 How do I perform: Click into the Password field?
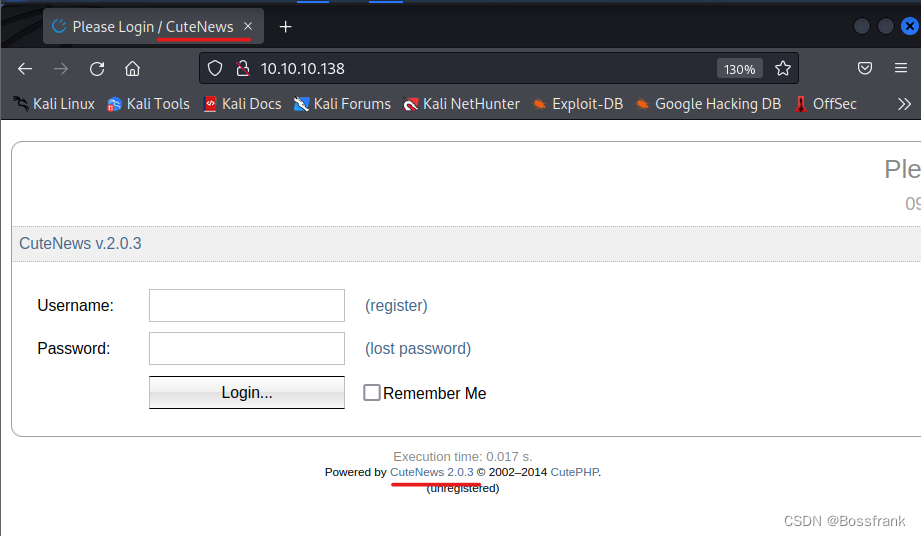tap(247, 349)
